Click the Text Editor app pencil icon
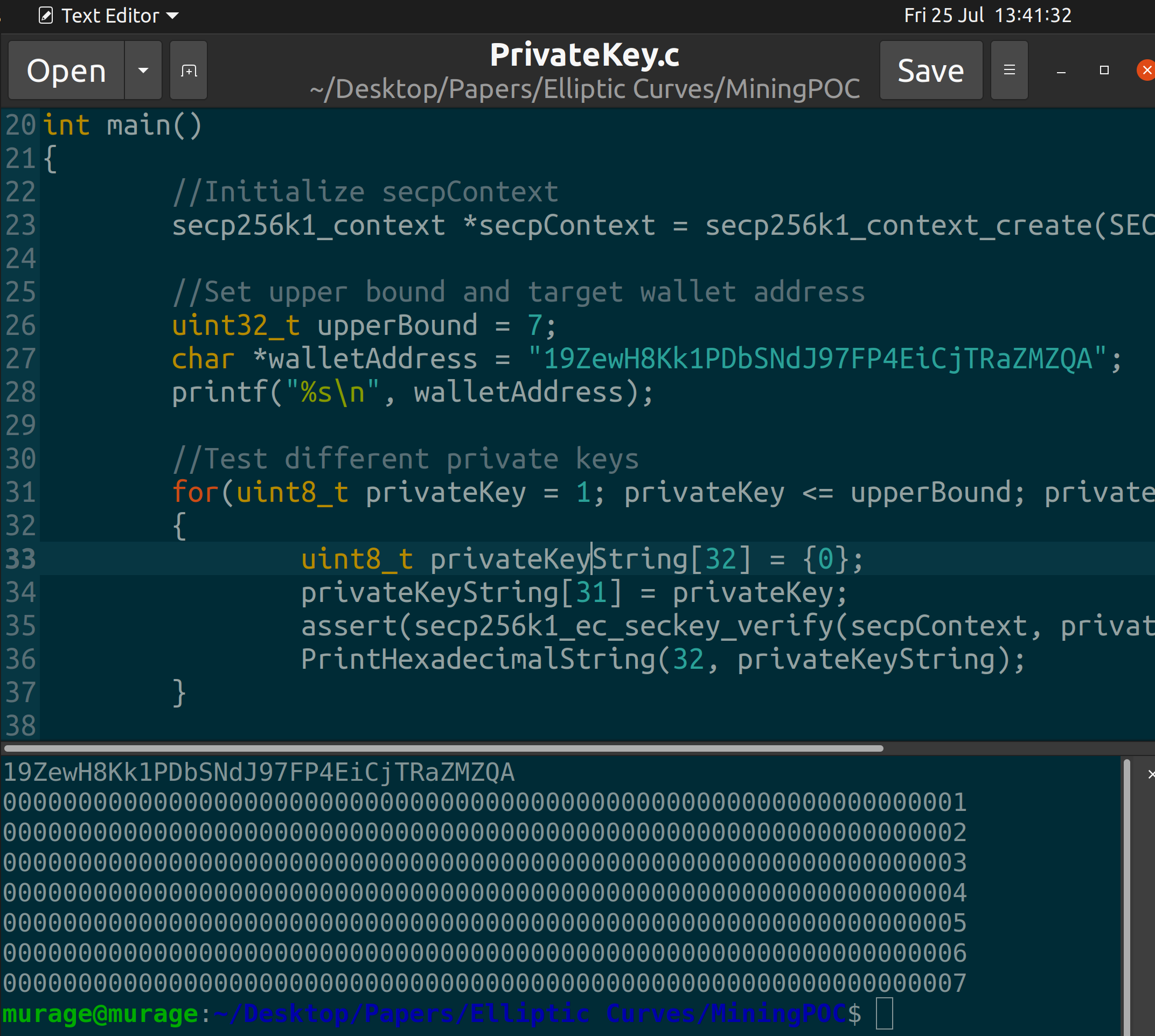This screenshot has width=1155, height=1036. (46, 16)
